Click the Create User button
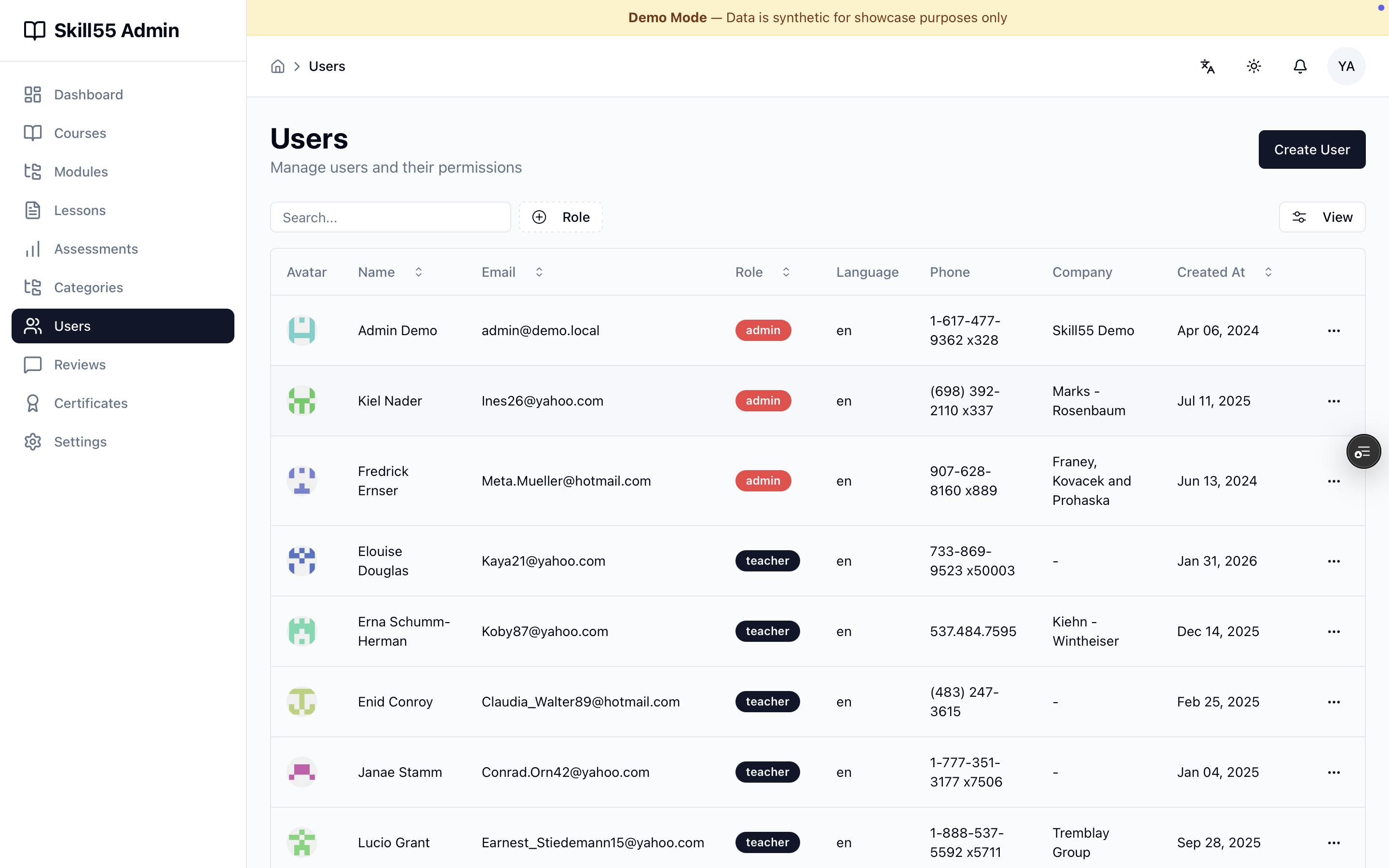 [x=1311, y=149]
